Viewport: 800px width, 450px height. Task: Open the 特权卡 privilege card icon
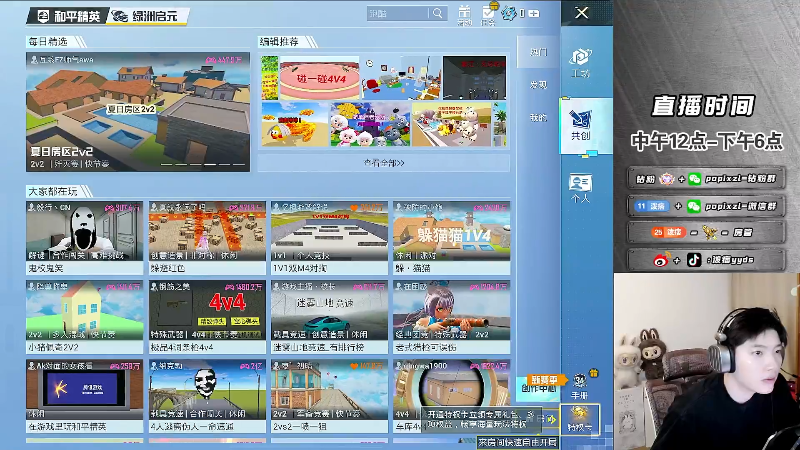580,418
